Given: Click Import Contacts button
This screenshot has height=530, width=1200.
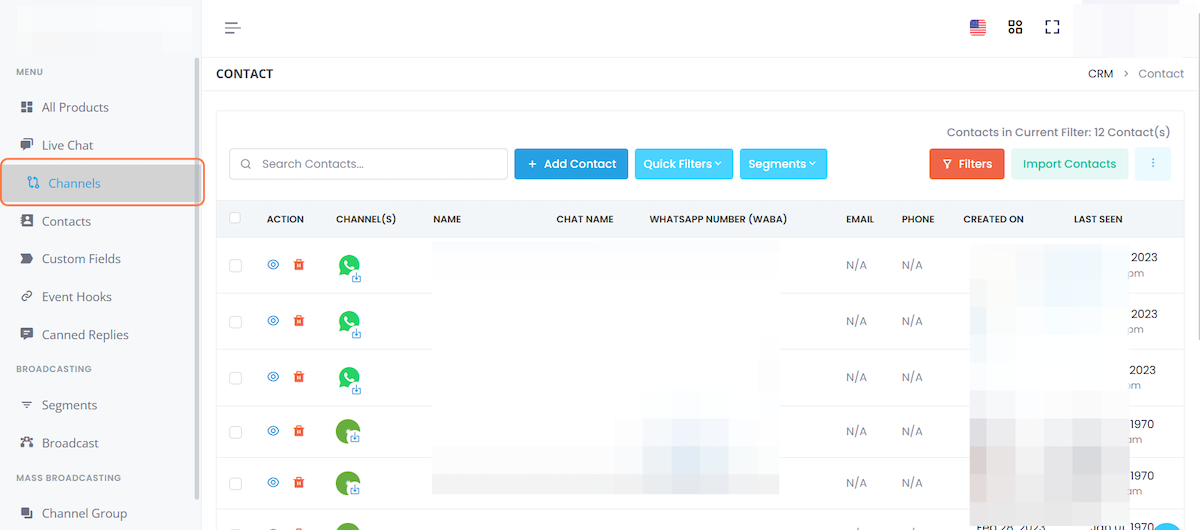Looking at the screenshot, I should coord(1069,164).
